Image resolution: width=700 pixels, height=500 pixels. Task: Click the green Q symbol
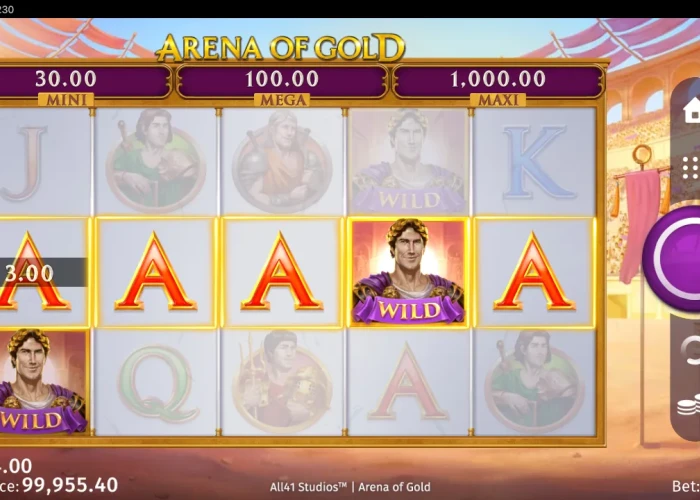tap(157, 383)
